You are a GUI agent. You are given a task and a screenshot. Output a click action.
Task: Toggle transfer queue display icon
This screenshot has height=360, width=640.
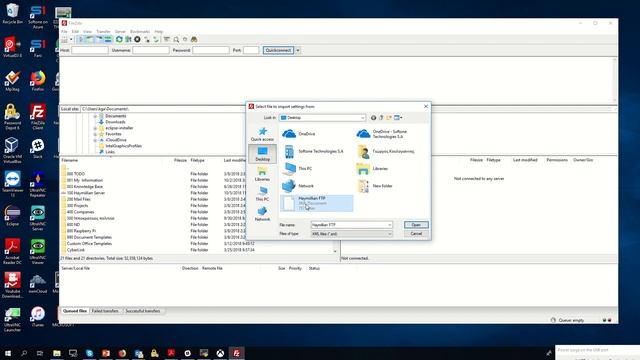tap(108, 40)
